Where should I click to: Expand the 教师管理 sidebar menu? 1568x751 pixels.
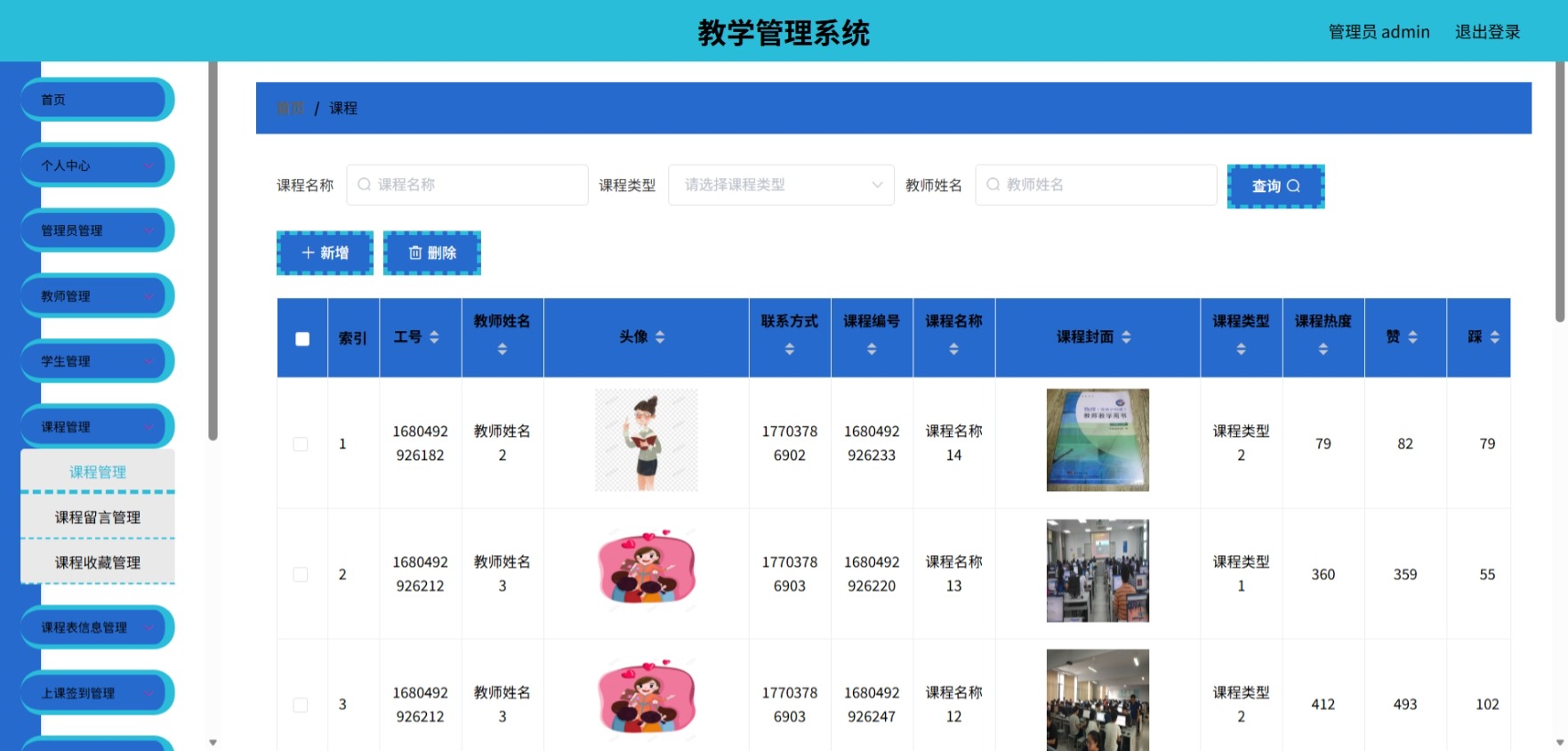[x=96, y=296]
